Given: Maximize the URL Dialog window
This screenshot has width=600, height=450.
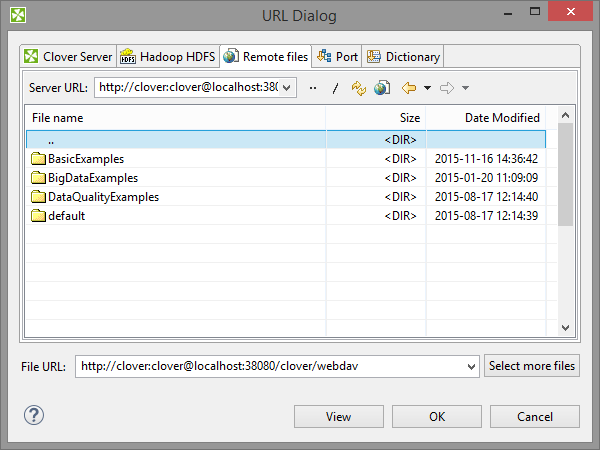Looking at the screenshot, I should 535,11.
